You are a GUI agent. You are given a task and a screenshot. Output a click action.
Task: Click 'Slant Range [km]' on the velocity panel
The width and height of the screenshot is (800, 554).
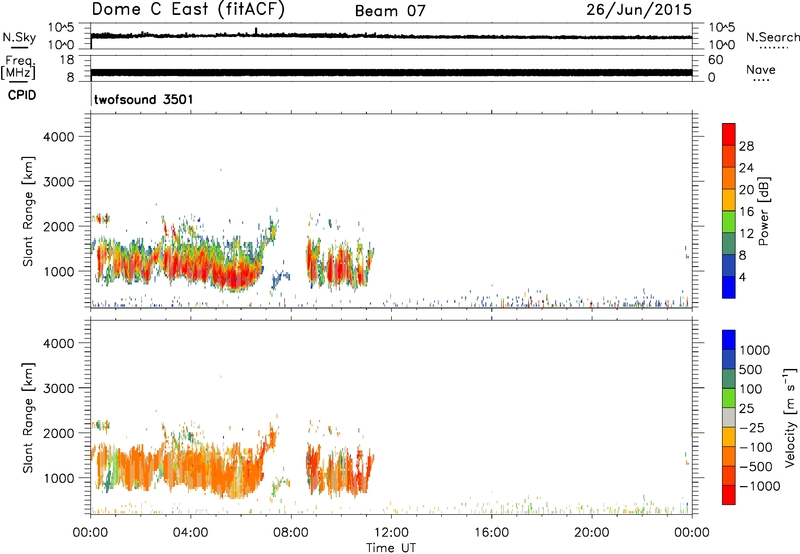[28, 418]
